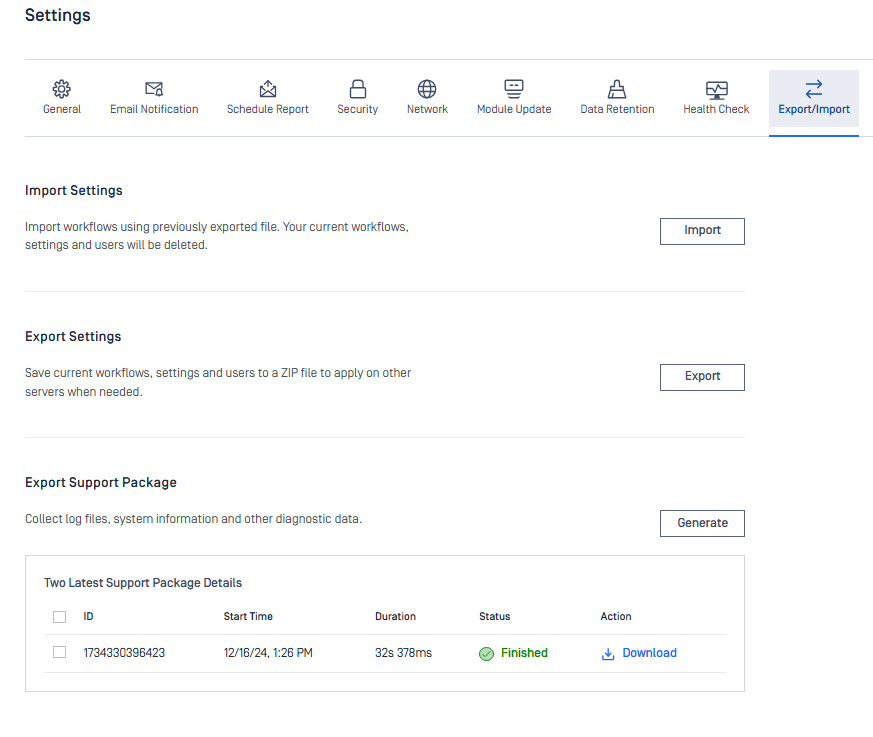Select the 1734330396423 package ID text

point(124,653)
